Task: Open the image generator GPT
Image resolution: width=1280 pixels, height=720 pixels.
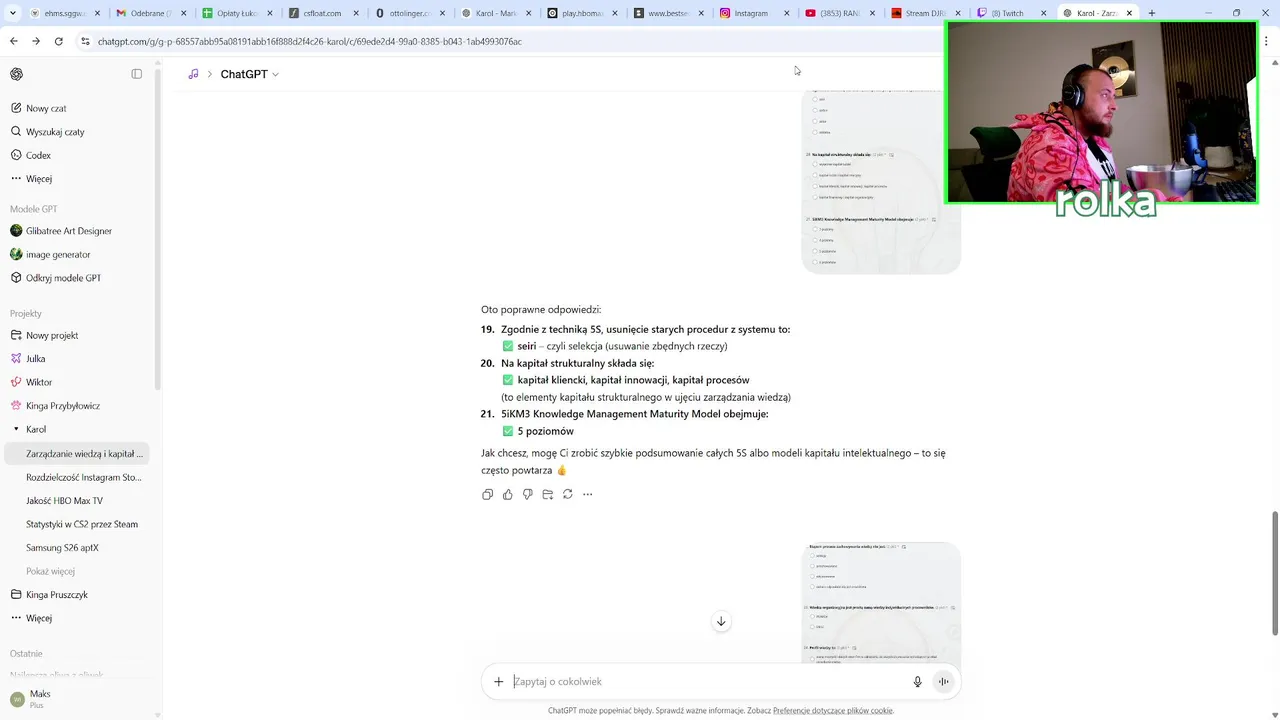Action: pos(75,254)
